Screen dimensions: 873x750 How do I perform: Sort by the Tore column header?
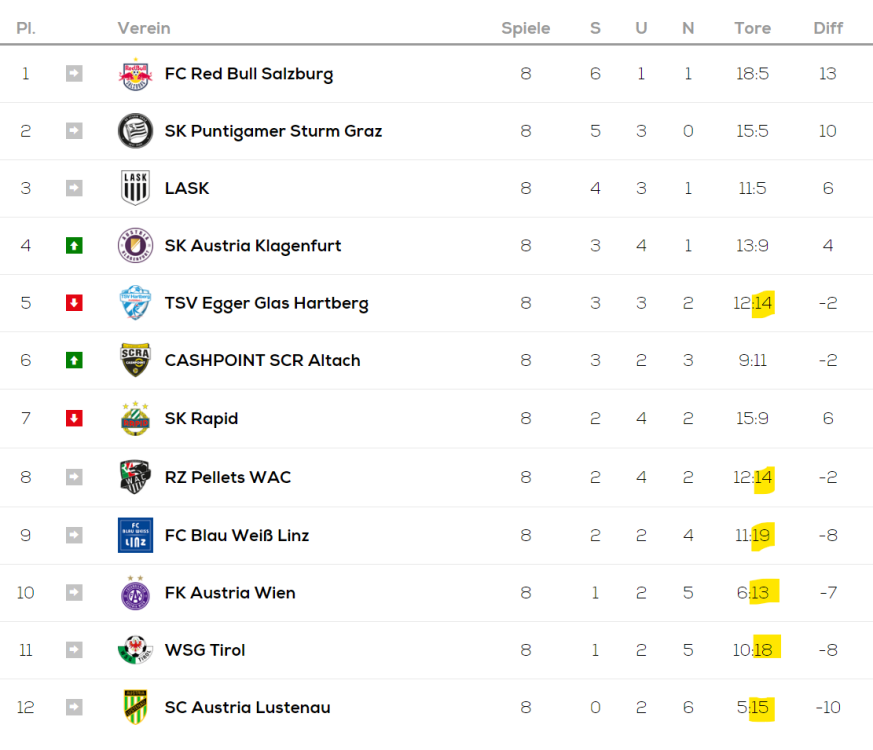(x=752, y=28)
